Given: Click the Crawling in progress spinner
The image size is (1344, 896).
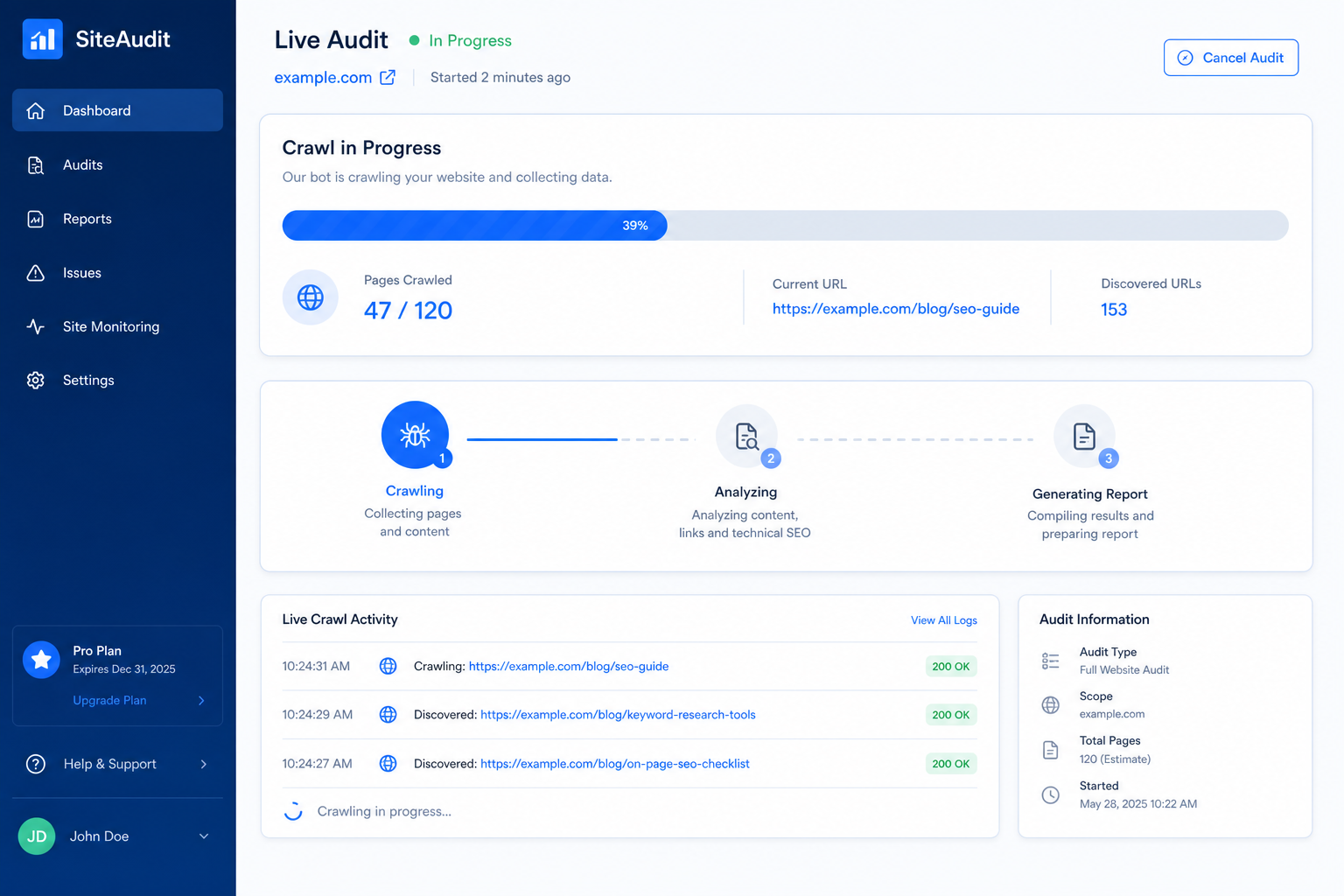Looking at the screenshot, I should (293, 811).
